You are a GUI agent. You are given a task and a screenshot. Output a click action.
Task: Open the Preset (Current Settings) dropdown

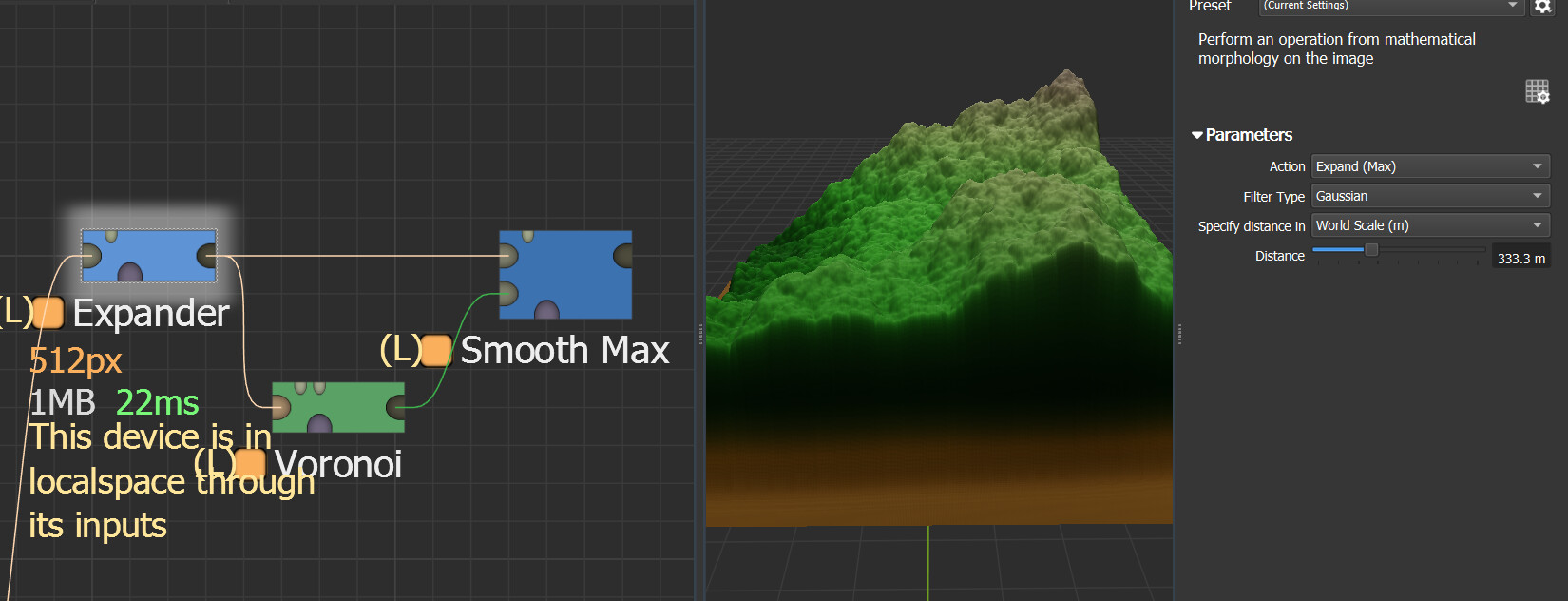tap(1391, 6)
